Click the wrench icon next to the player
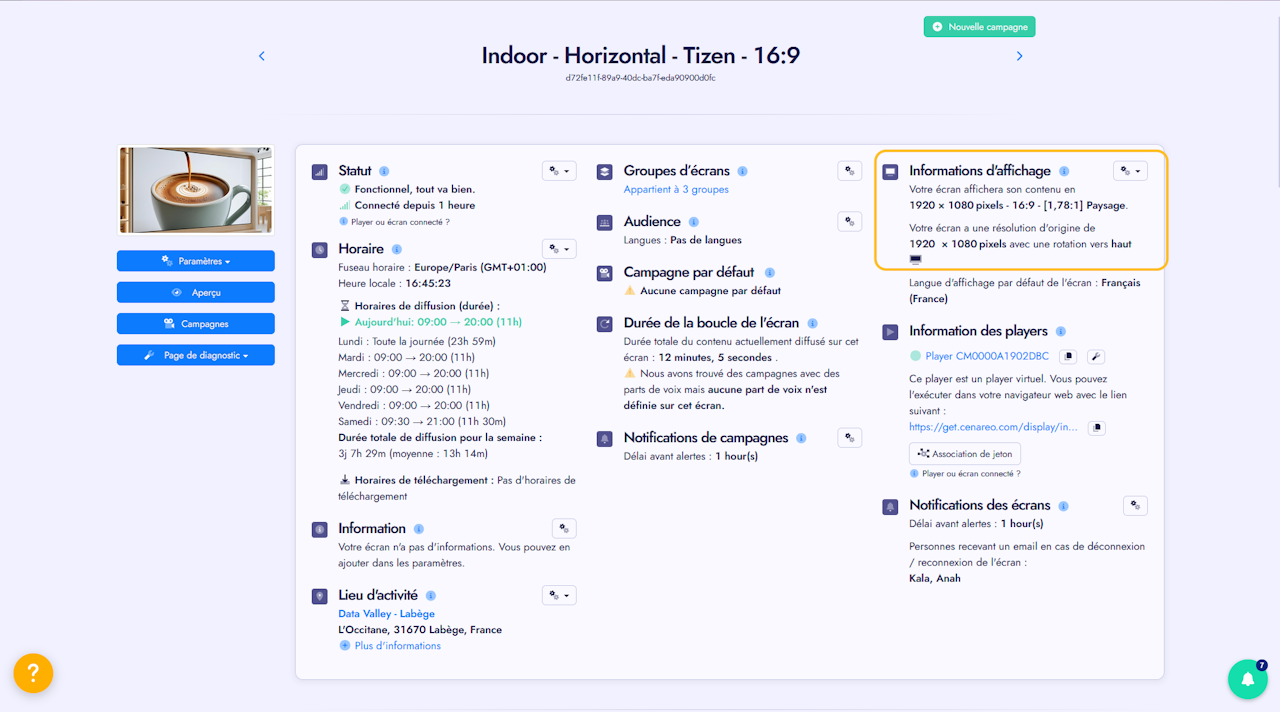 (1096, 356)
